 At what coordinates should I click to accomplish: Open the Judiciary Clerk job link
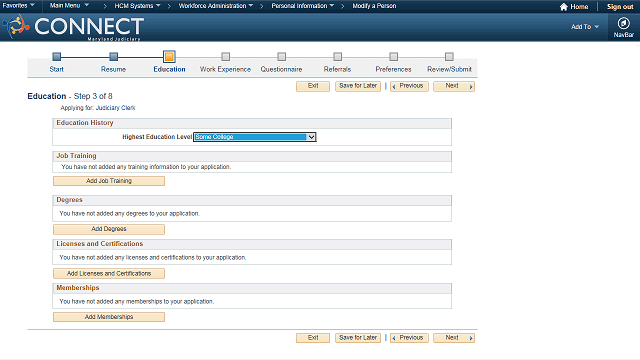tap(116, 108)
